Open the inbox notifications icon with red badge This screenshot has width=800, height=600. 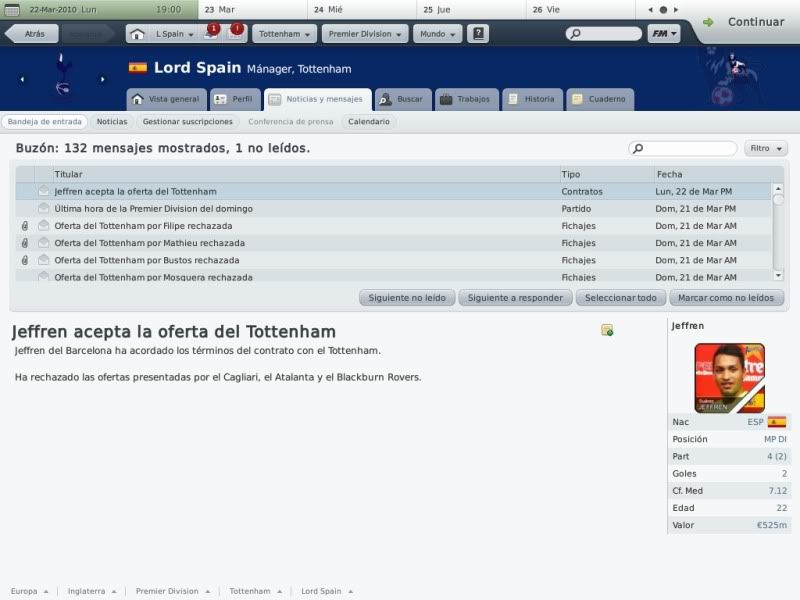(x=212, y=32)
